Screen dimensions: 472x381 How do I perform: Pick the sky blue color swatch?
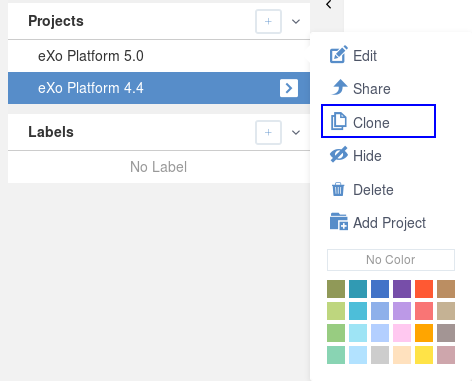click(358, 355)
